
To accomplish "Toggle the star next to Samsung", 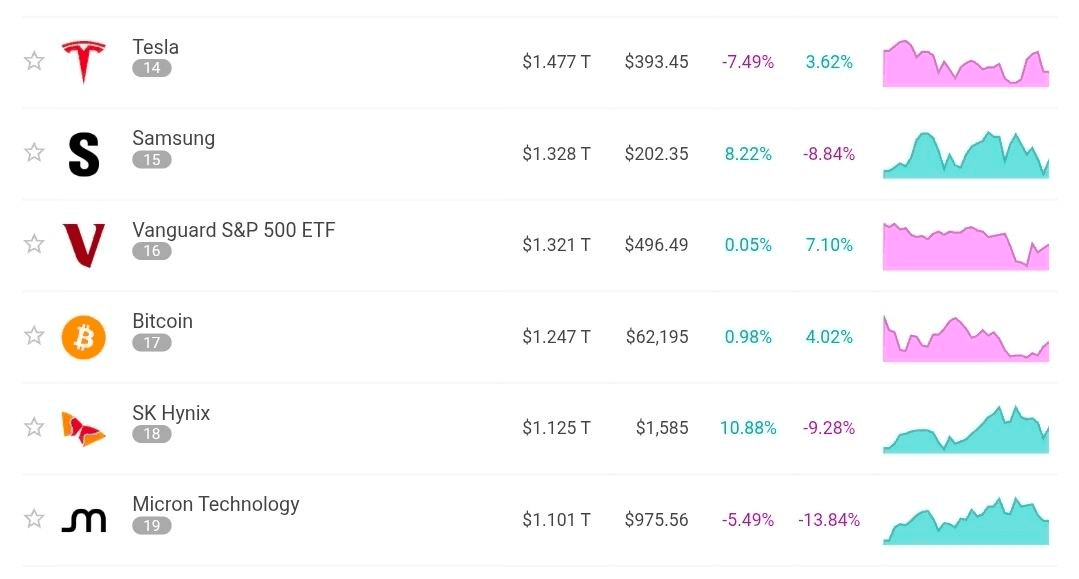I will click(34, 152).
